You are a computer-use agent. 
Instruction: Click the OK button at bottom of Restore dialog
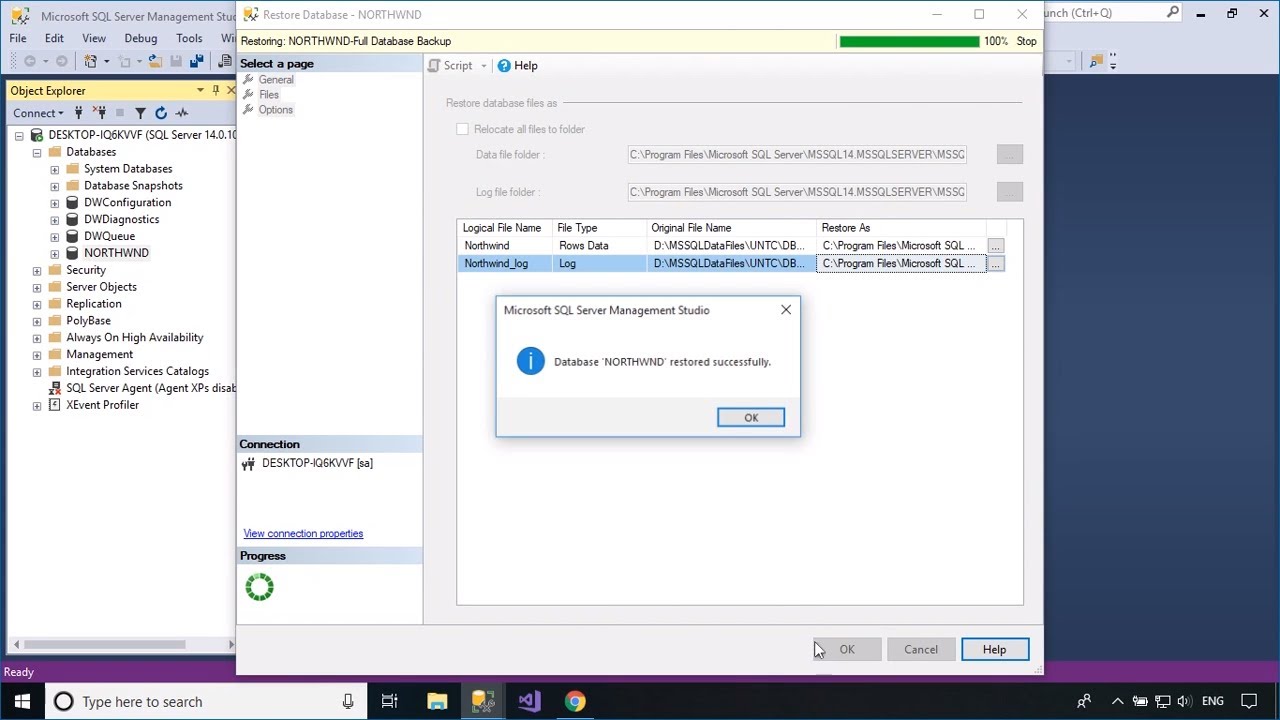coord(847,650)
